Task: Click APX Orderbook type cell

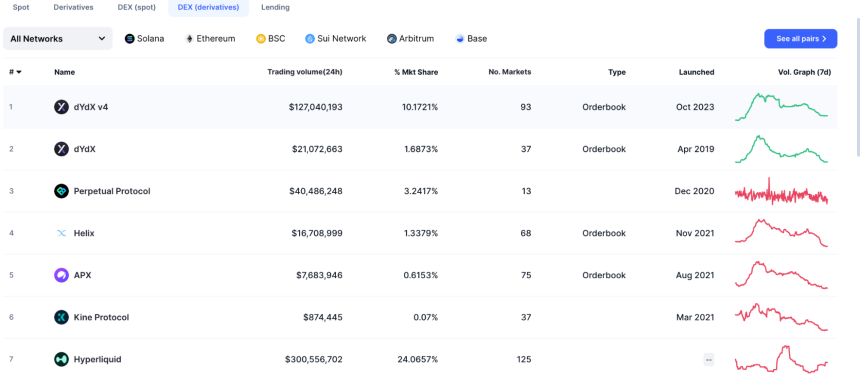Action: (x=604, y=275)
